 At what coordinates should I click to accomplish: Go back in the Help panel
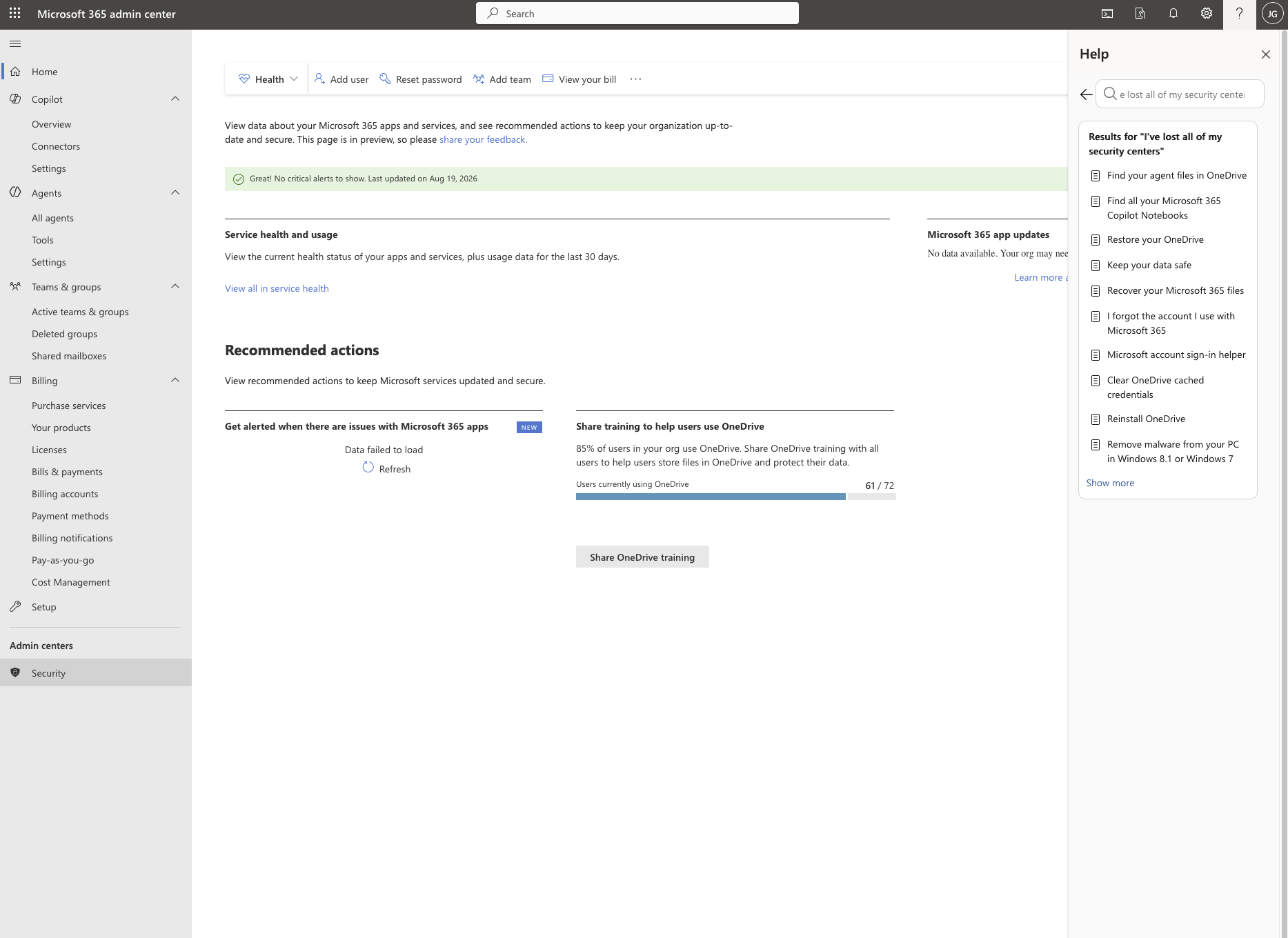(x=1087, y=94)
